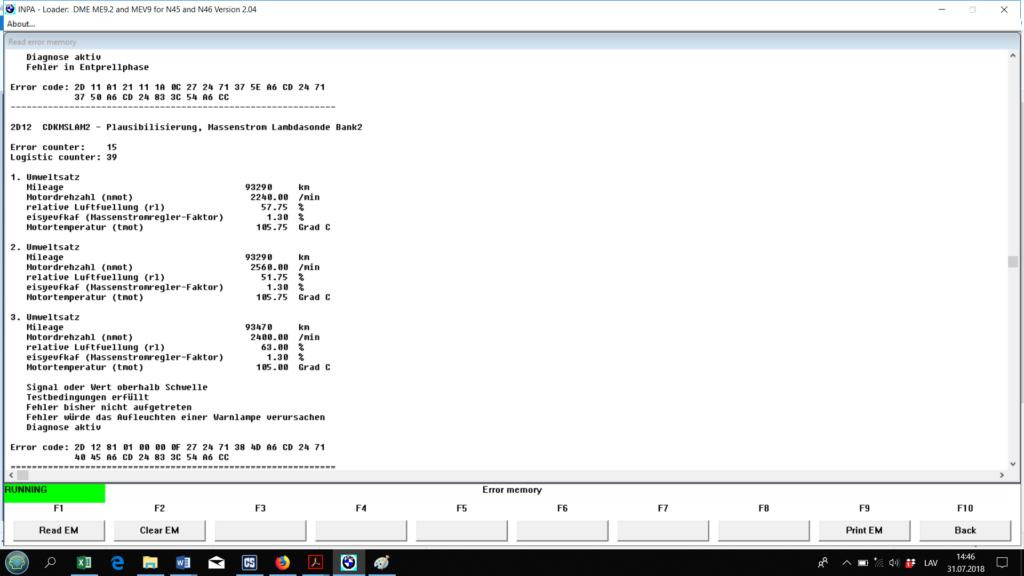Open Word from the taskbar
Viewport: 1024px width, 576px height.
pyautogui.click(x=183, y=562)
